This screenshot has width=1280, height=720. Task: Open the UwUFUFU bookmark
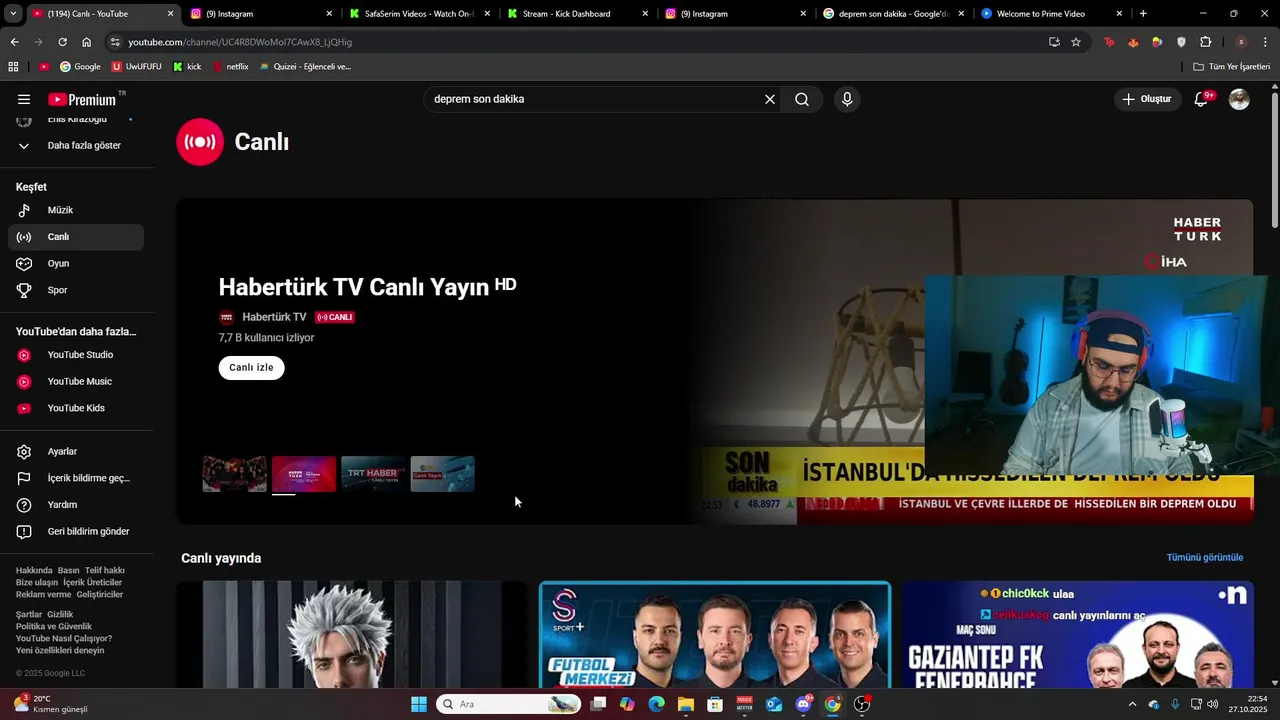[x=137, y=66]
